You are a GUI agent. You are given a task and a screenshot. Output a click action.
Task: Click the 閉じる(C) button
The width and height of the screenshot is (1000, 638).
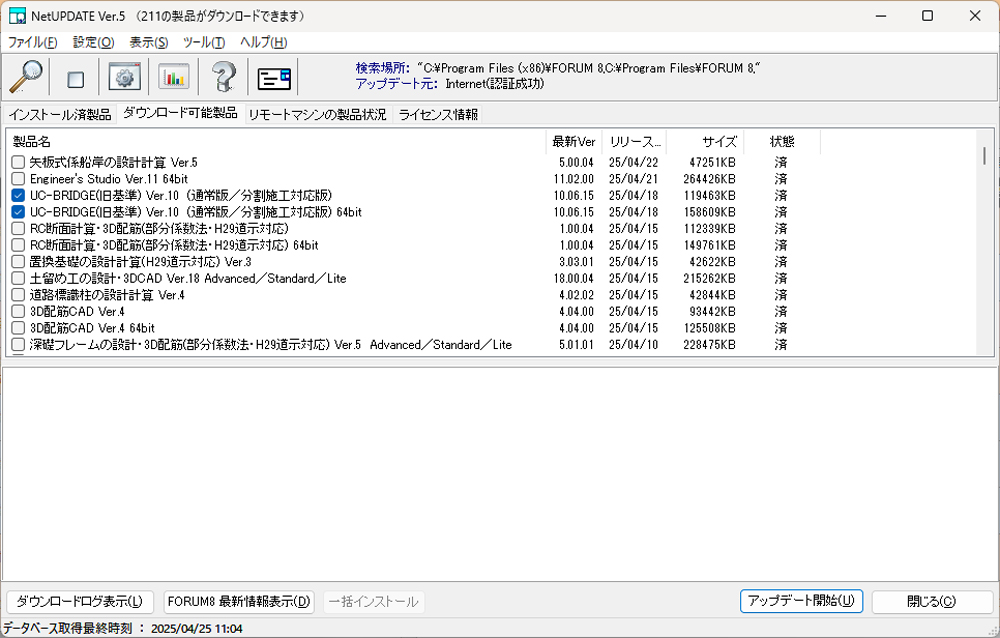[932, 601]
